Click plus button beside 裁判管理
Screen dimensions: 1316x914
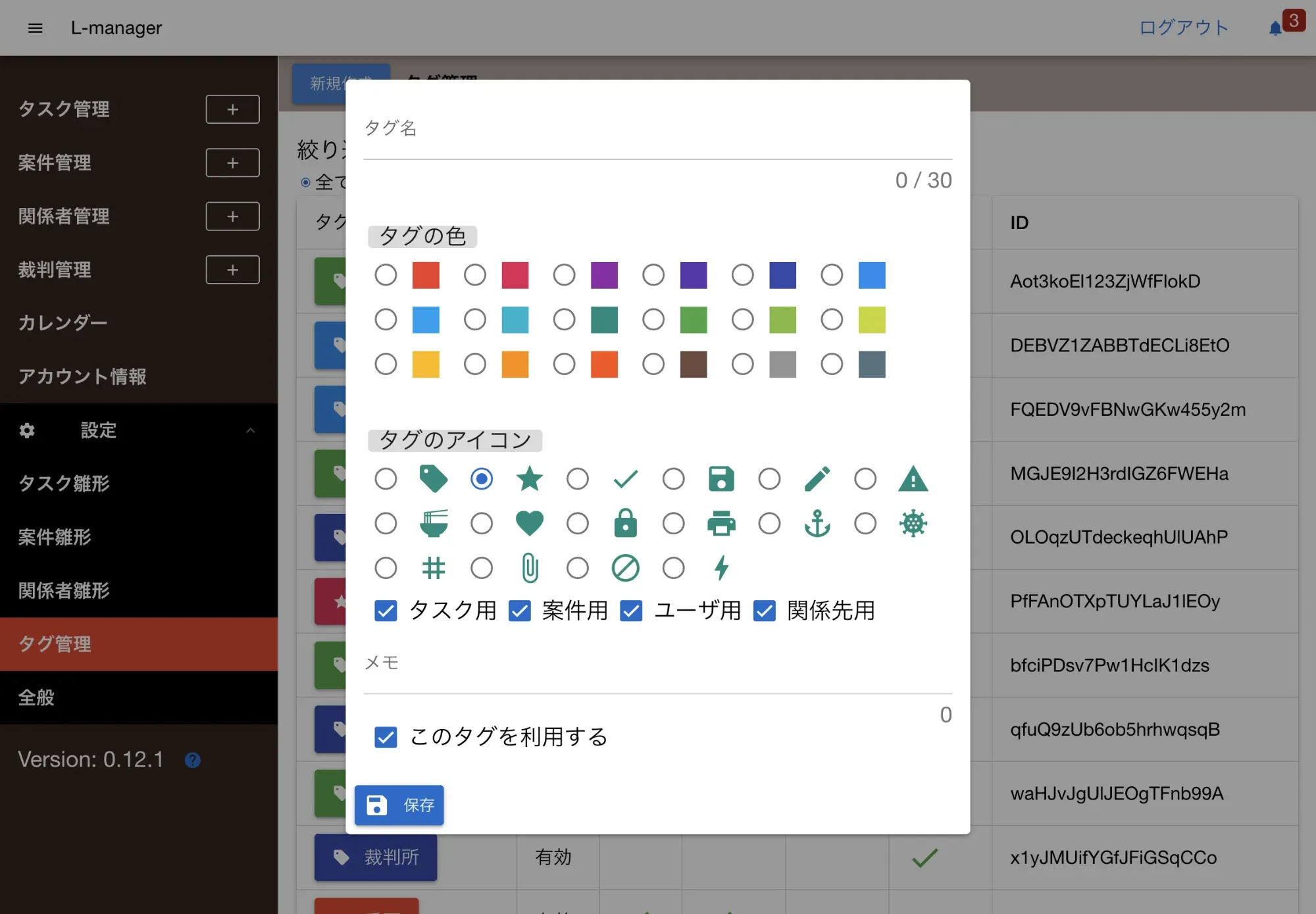[232, 270]
